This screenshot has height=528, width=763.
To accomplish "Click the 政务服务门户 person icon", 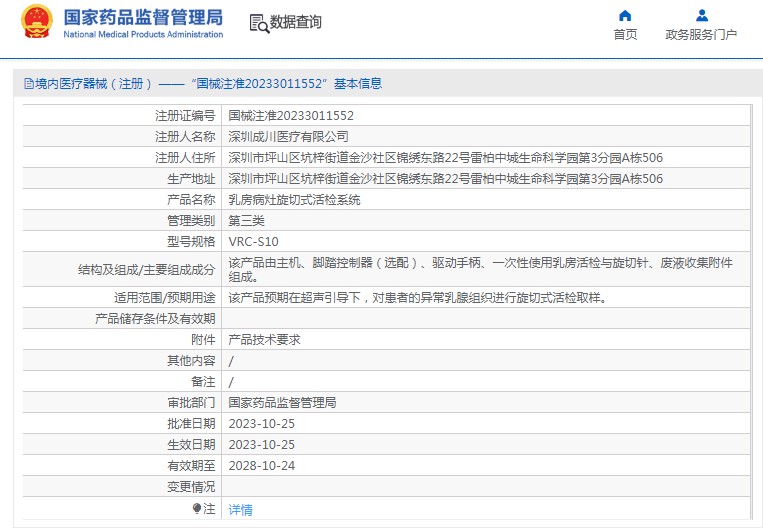I will point(701,15).
